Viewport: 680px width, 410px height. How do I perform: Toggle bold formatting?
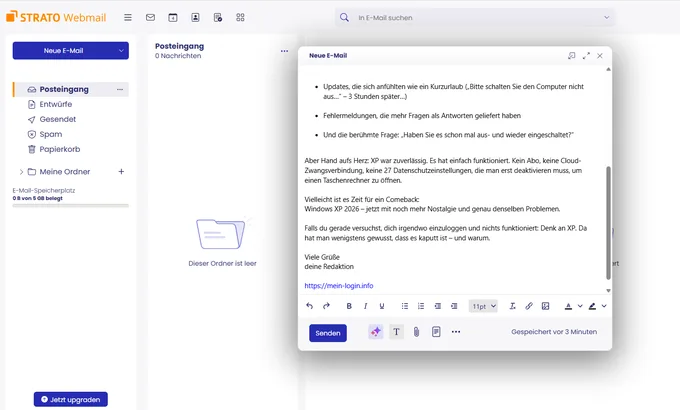point(349,306)
